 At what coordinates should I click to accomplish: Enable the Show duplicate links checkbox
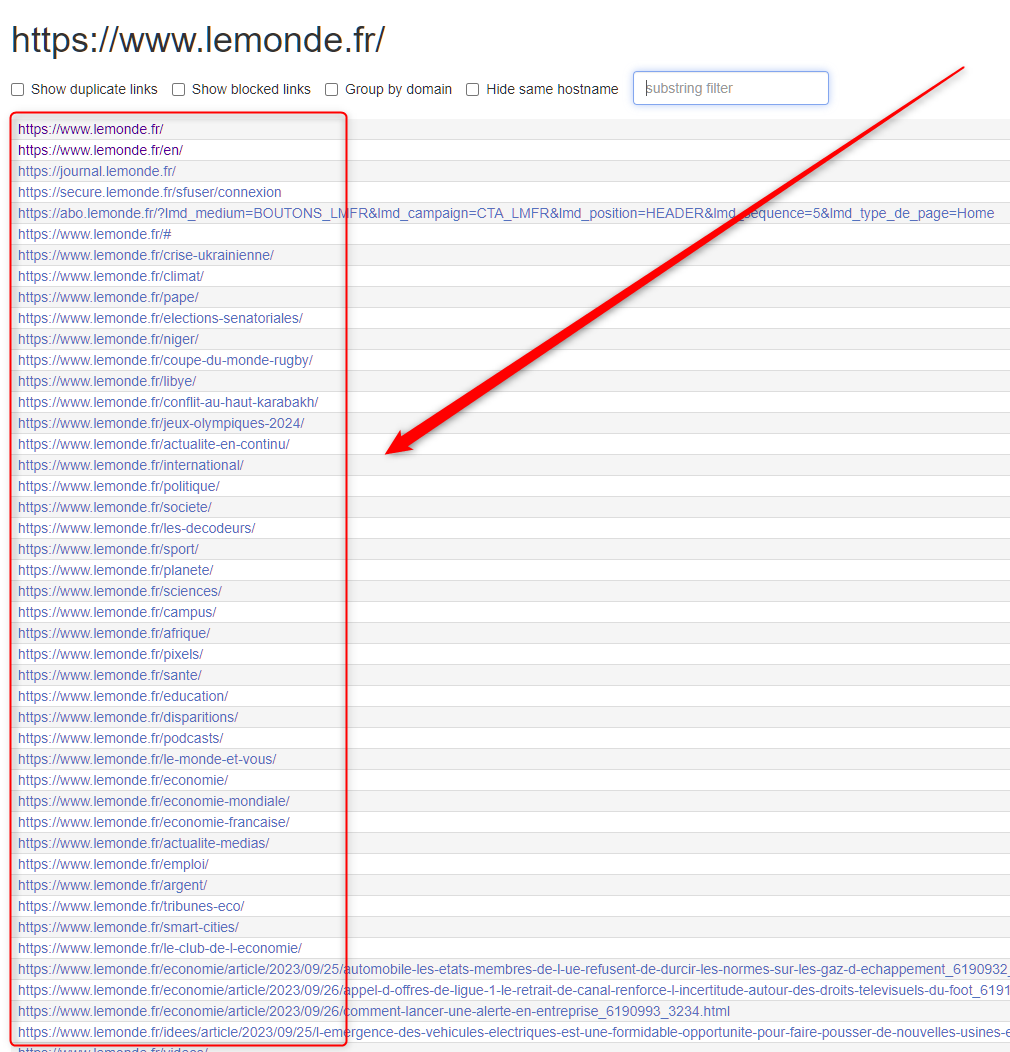17,89
